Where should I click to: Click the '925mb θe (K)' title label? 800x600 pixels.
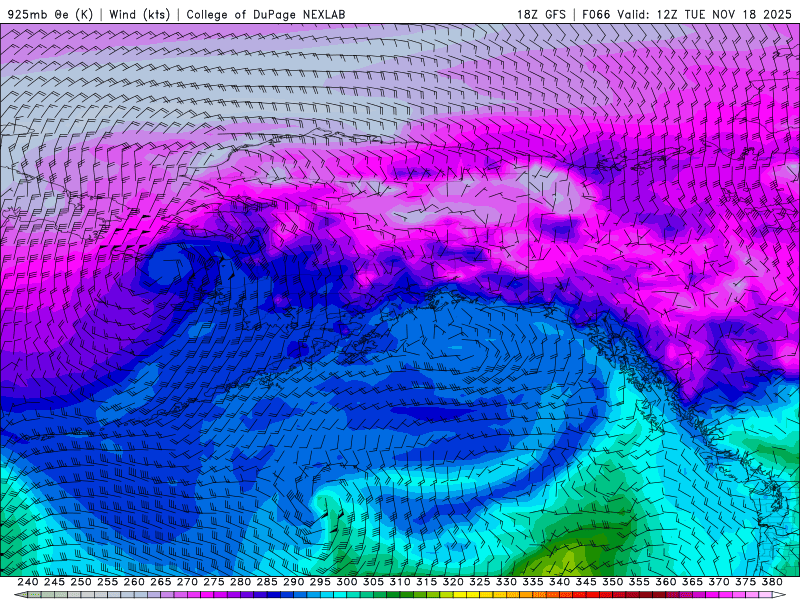click(x=50, y=14)
